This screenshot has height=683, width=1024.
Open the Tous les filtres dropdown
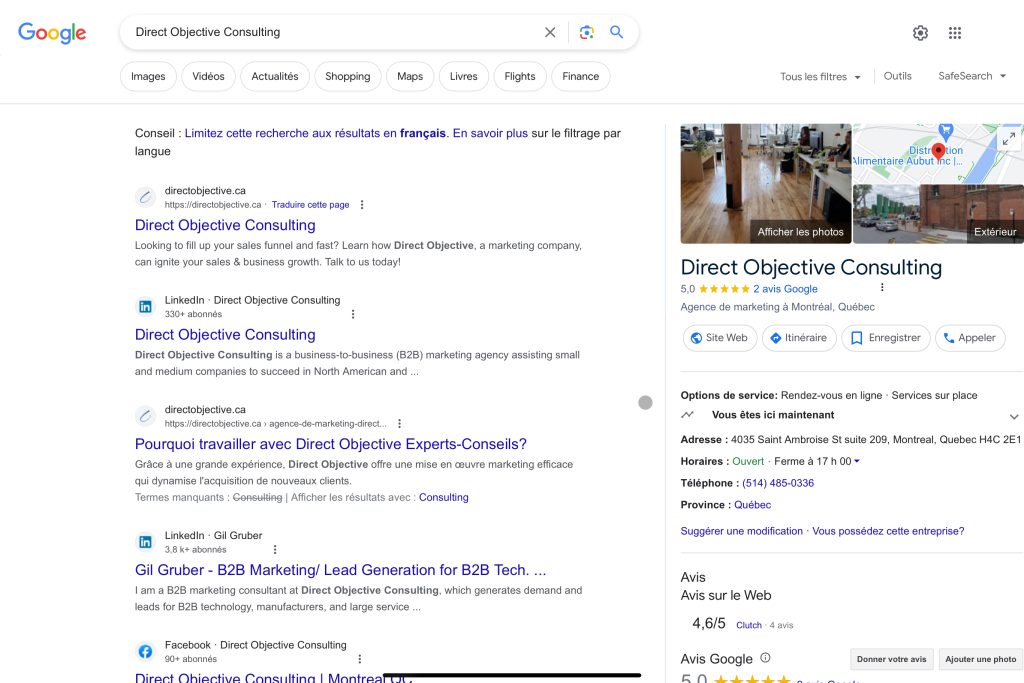coord(820,77)
